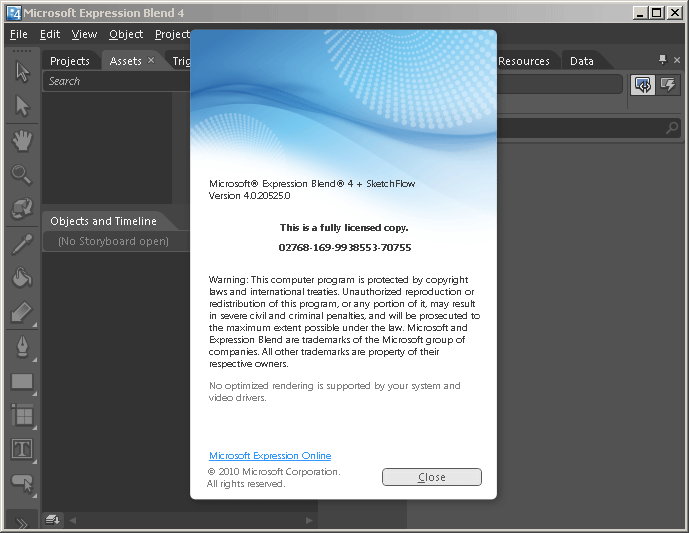Select the Rectangle shape tool
Screen dimensions: 689x533
tap(22, 381)
